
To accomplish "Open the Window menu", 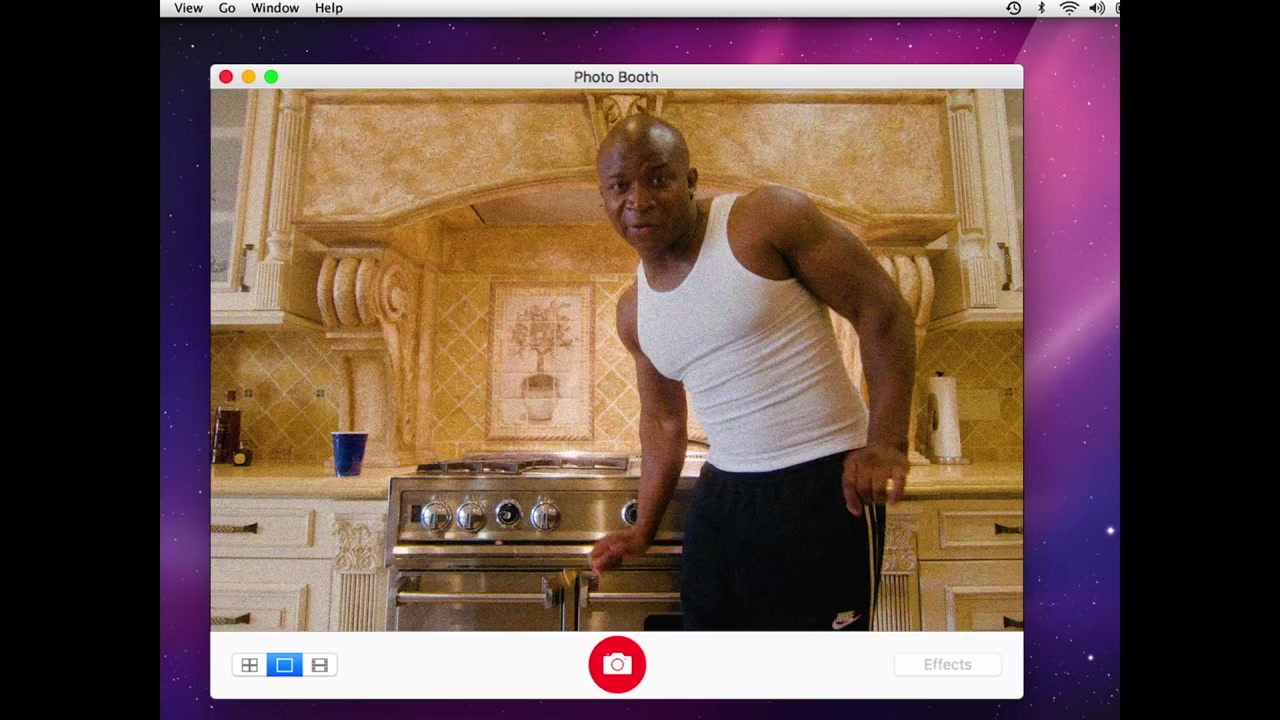I will [x=275, y=8].
